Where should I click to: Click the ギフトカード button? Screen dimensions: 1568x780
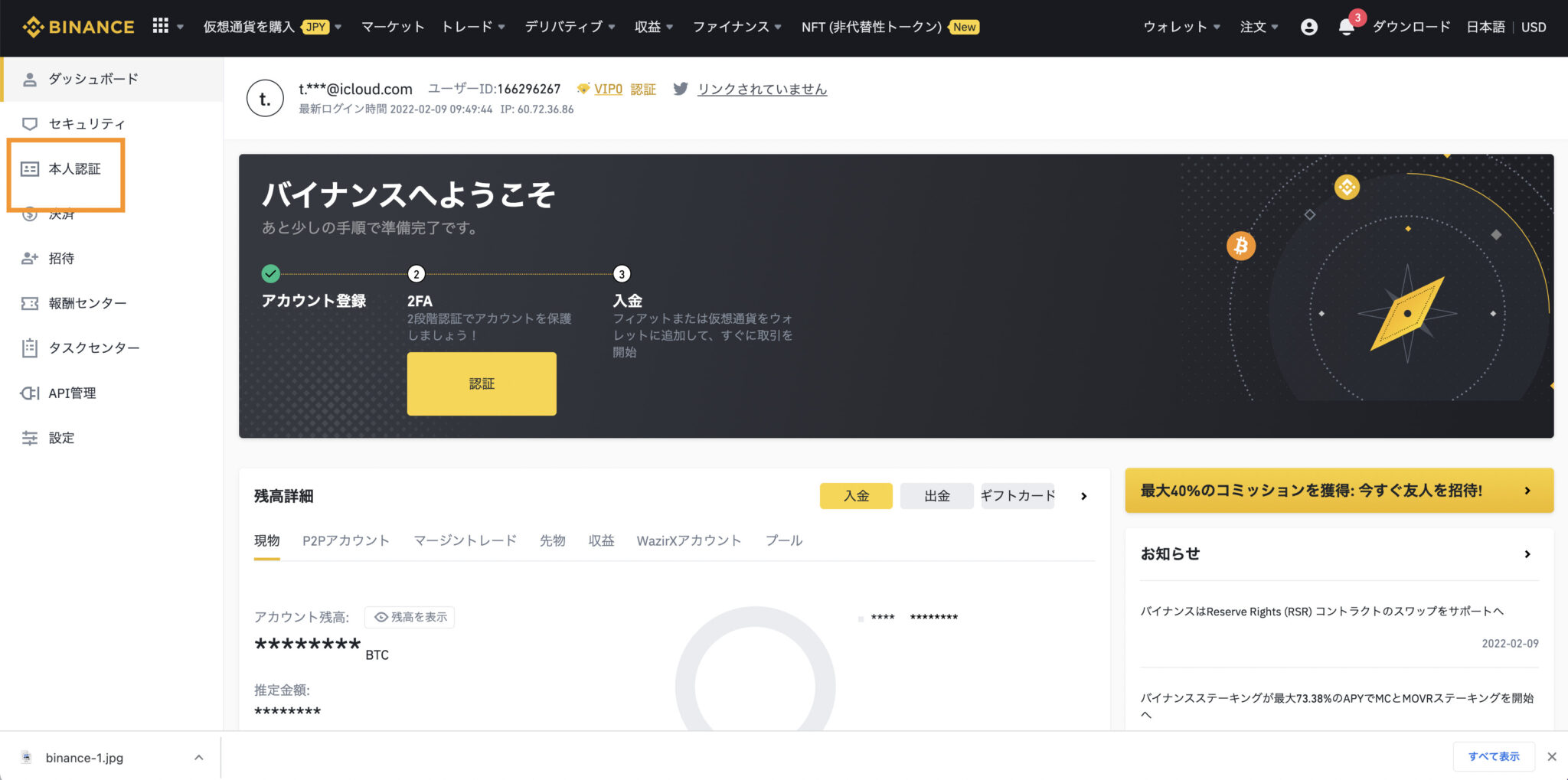point(1018,496)
